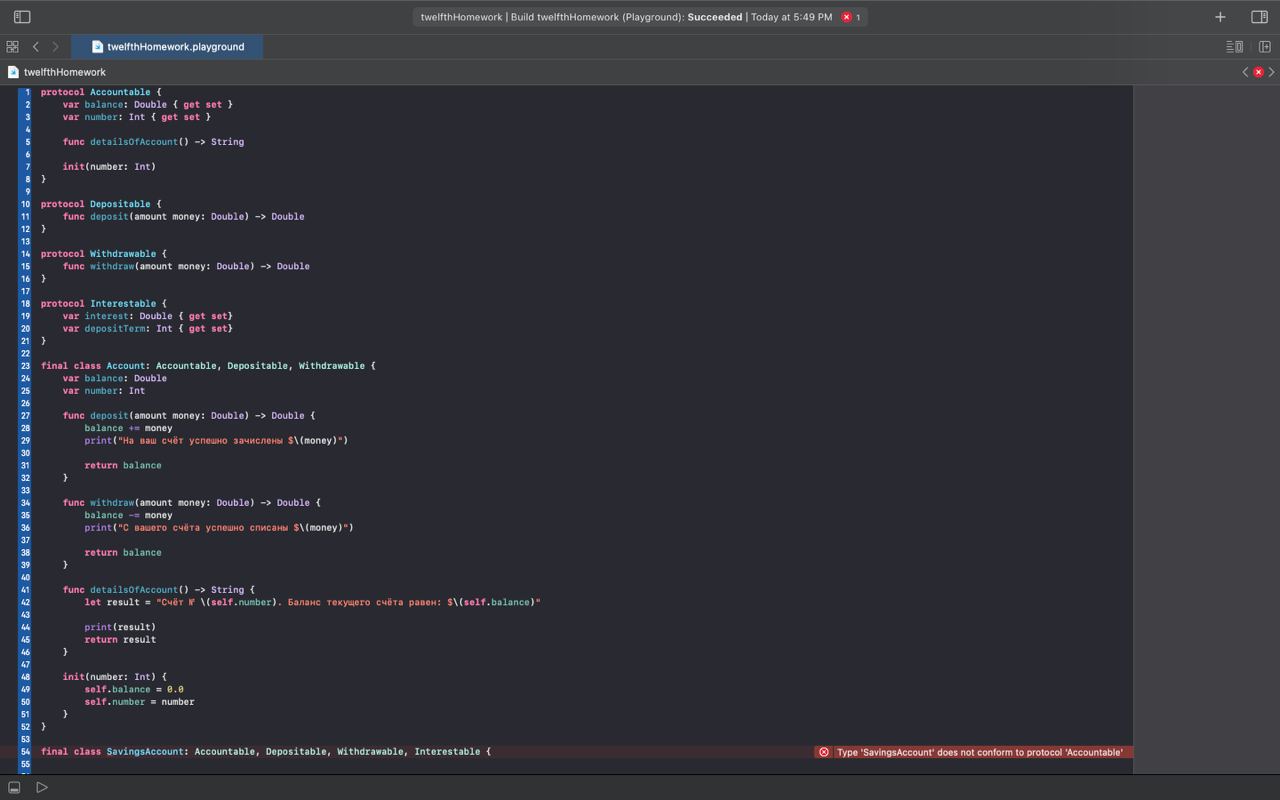Click line number 23 gutter
Screen dimensions: 1280x800
click(x=25, y=366)
